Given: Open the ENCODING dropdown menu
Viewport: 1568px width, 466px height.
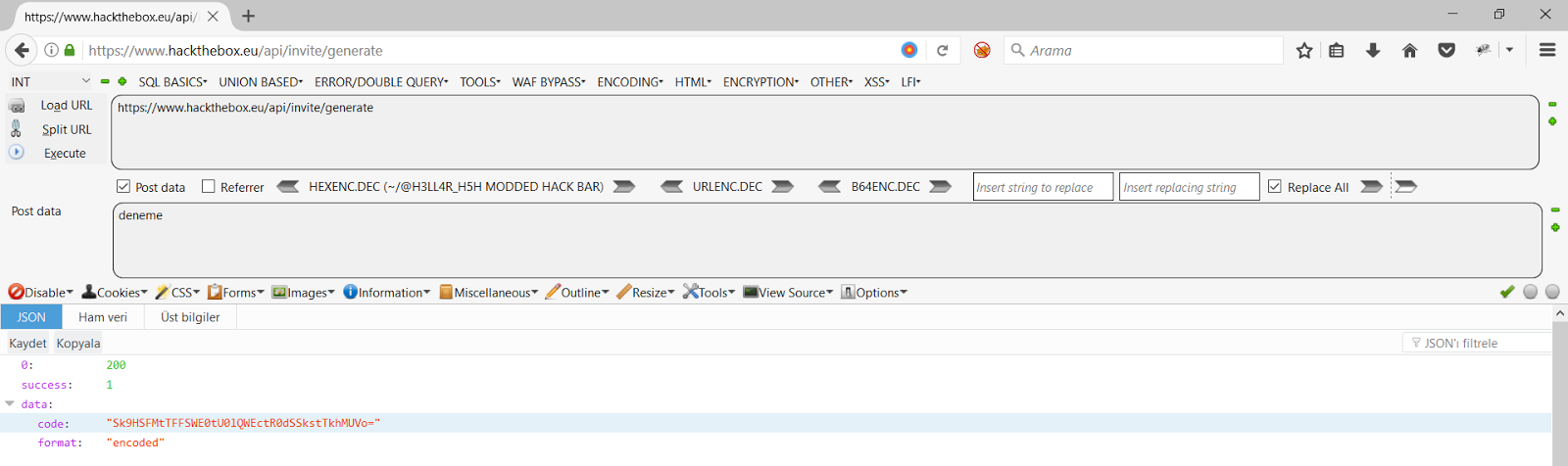Looking at the screenshot, I should [630, 82].
